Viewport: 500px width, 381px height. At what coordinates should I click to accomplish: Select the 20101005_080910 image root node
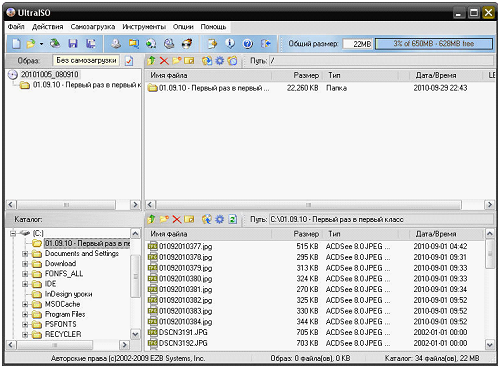coord(50,74)
